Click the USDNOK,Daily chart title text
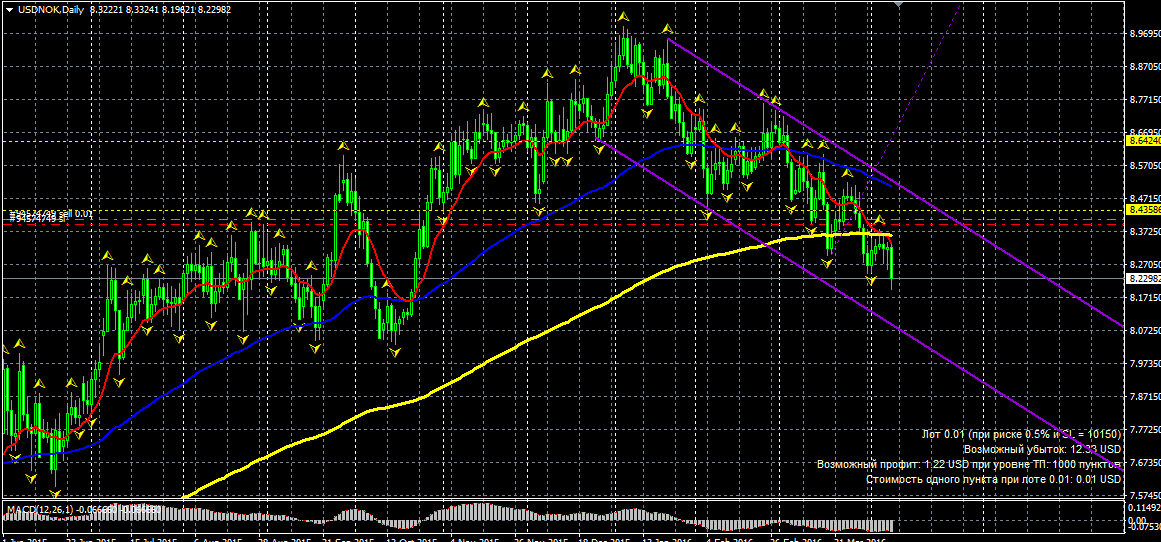This screenshot has width=1161, height=542. [x=49, y=9]
